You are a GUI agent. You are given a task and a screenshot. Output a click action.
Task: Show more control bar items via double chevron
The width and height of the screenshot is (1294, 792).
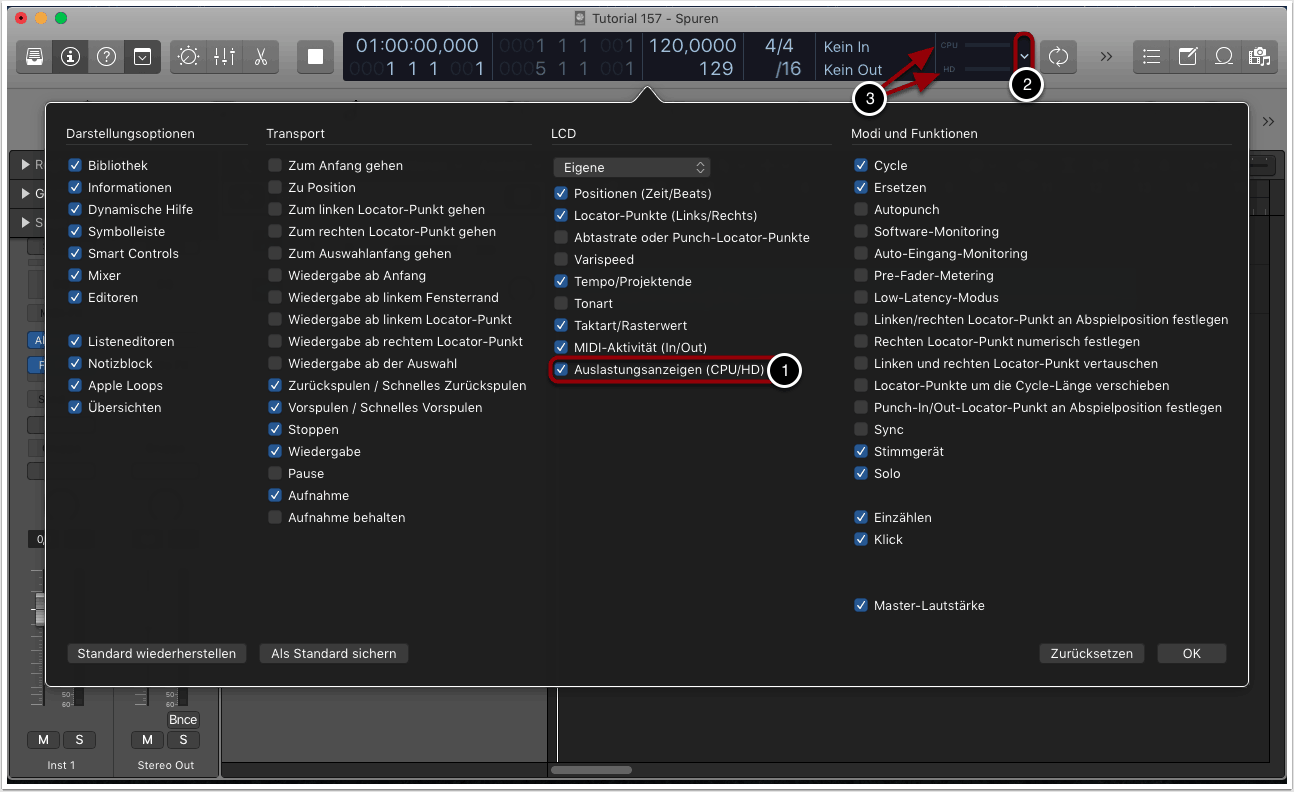point(1106,57)
